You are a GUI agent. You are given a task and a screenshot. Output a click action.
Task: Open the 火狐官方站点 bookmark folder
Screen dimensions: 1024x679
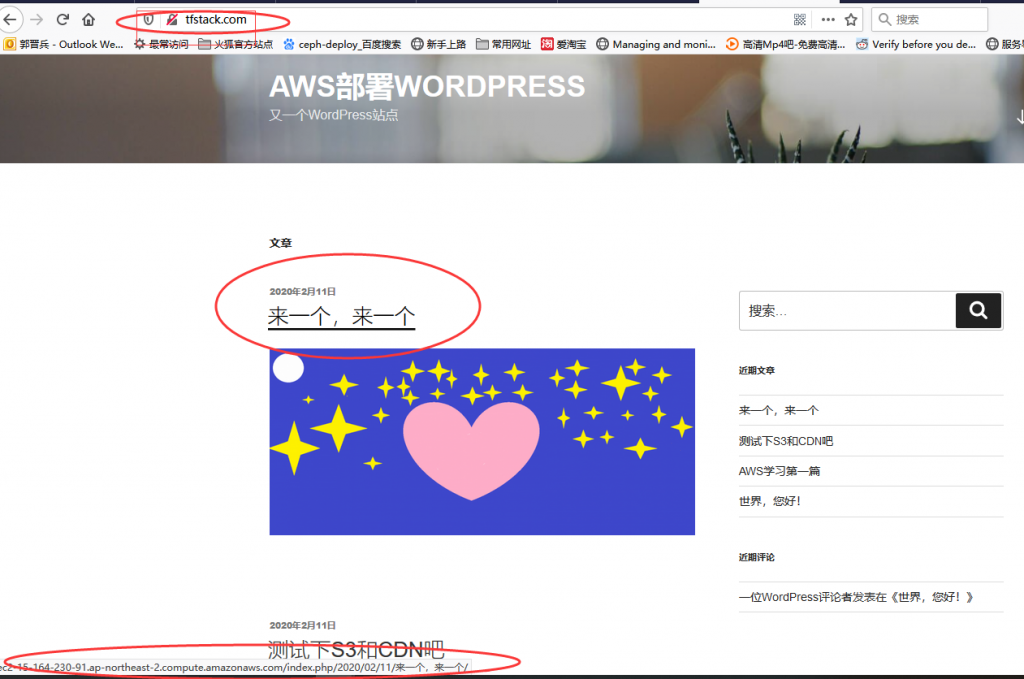point(236,44)
